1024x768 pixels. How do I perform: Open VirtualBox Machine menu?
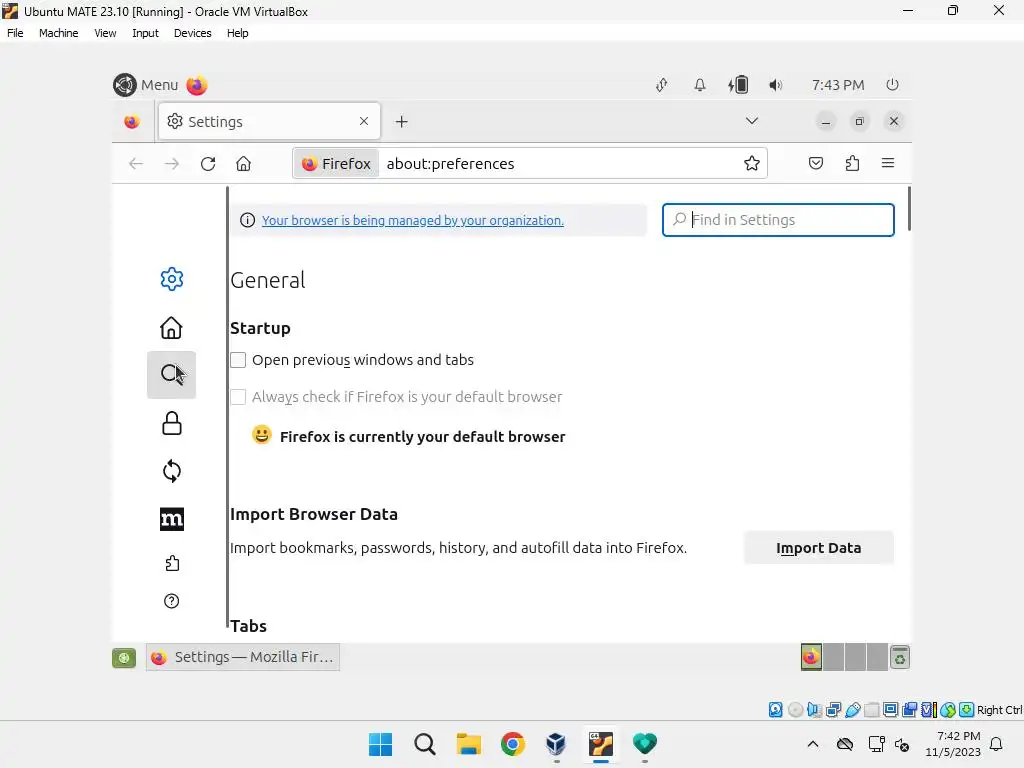coord(58,33)
